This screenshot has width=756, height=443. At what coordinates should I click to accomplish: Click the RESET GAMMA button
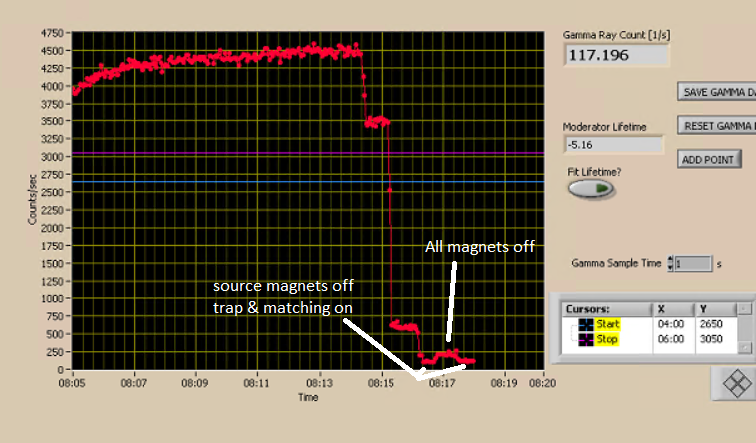click(x=716, y=126)
